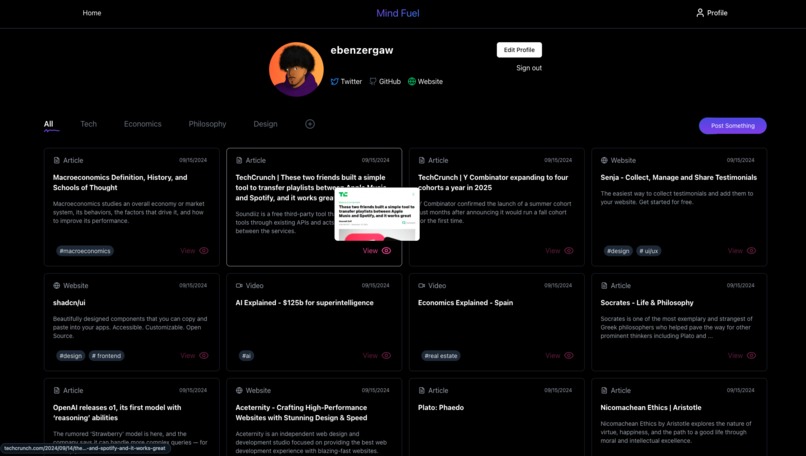Image resolution: width=806 pixels, height=456 pixels.
Task: Click camera icon on Economics Explained card
Action: [422, 285]
